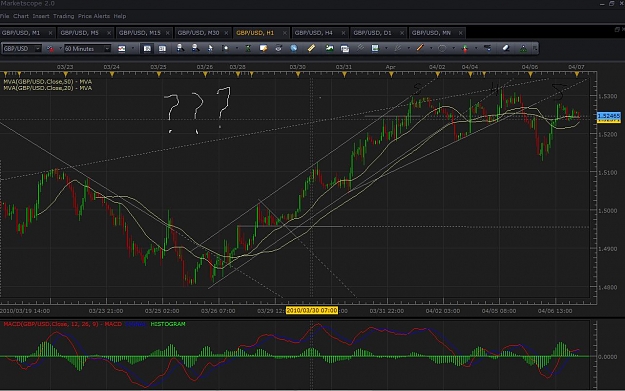
Task: Expand the arrow next to the ellipse tool
Action: pyautogui.click(x=454, y=49)
